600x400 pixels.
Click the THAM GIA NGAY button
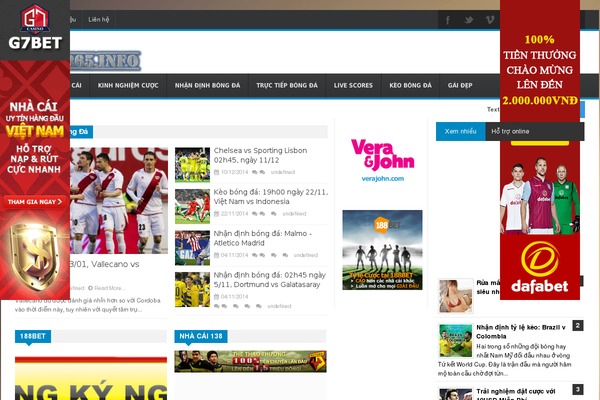(x=34, y=202)
